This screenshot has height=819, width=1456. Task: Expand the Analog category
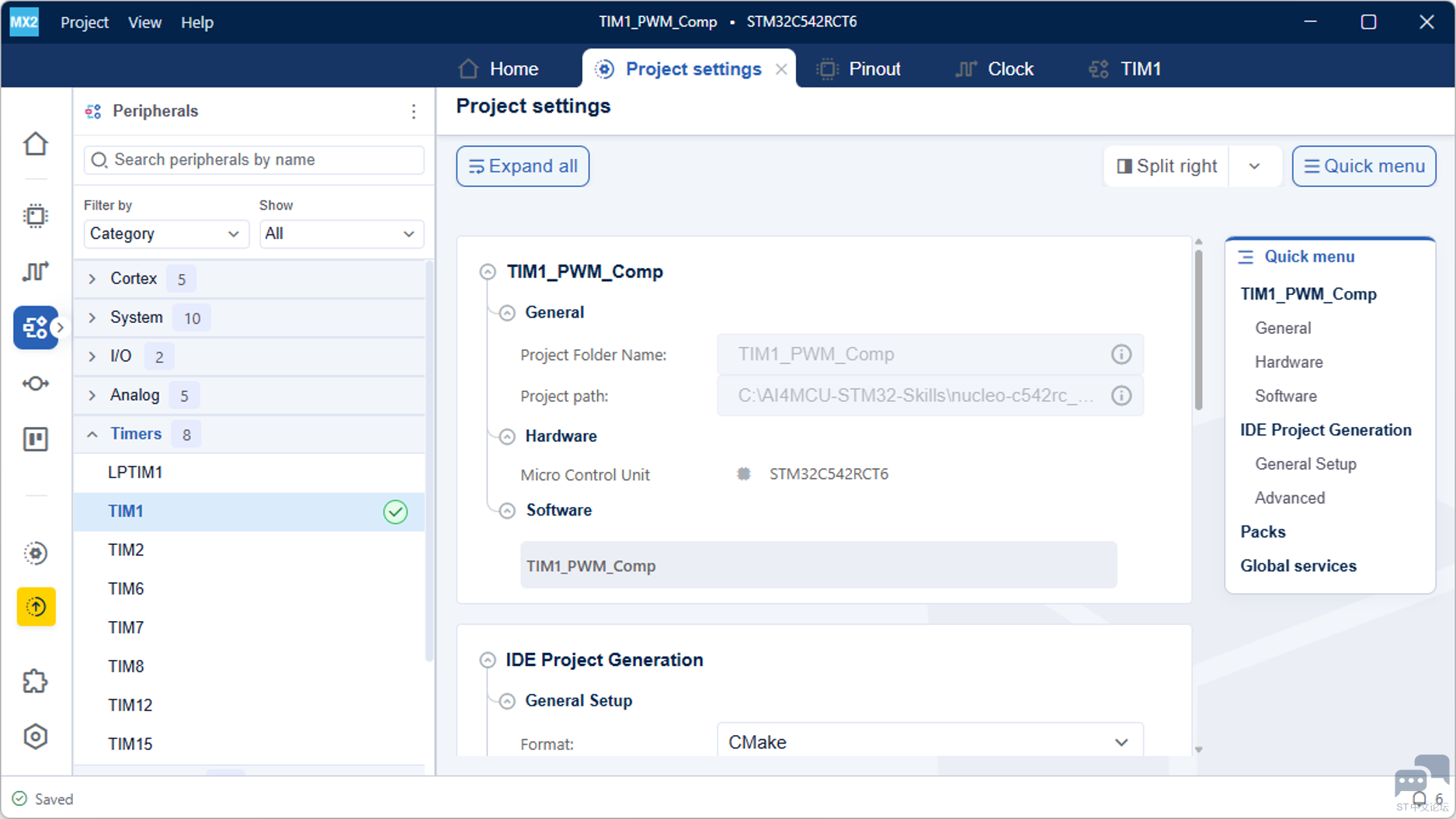[92, 395]
